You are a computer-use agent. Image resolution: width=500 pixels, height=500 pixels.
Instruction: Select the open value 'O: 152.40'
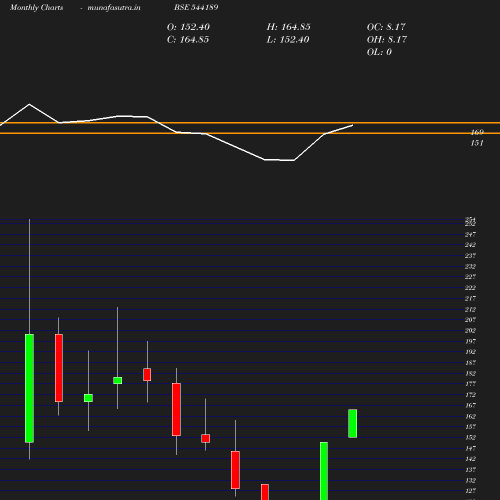coord(188,27)
